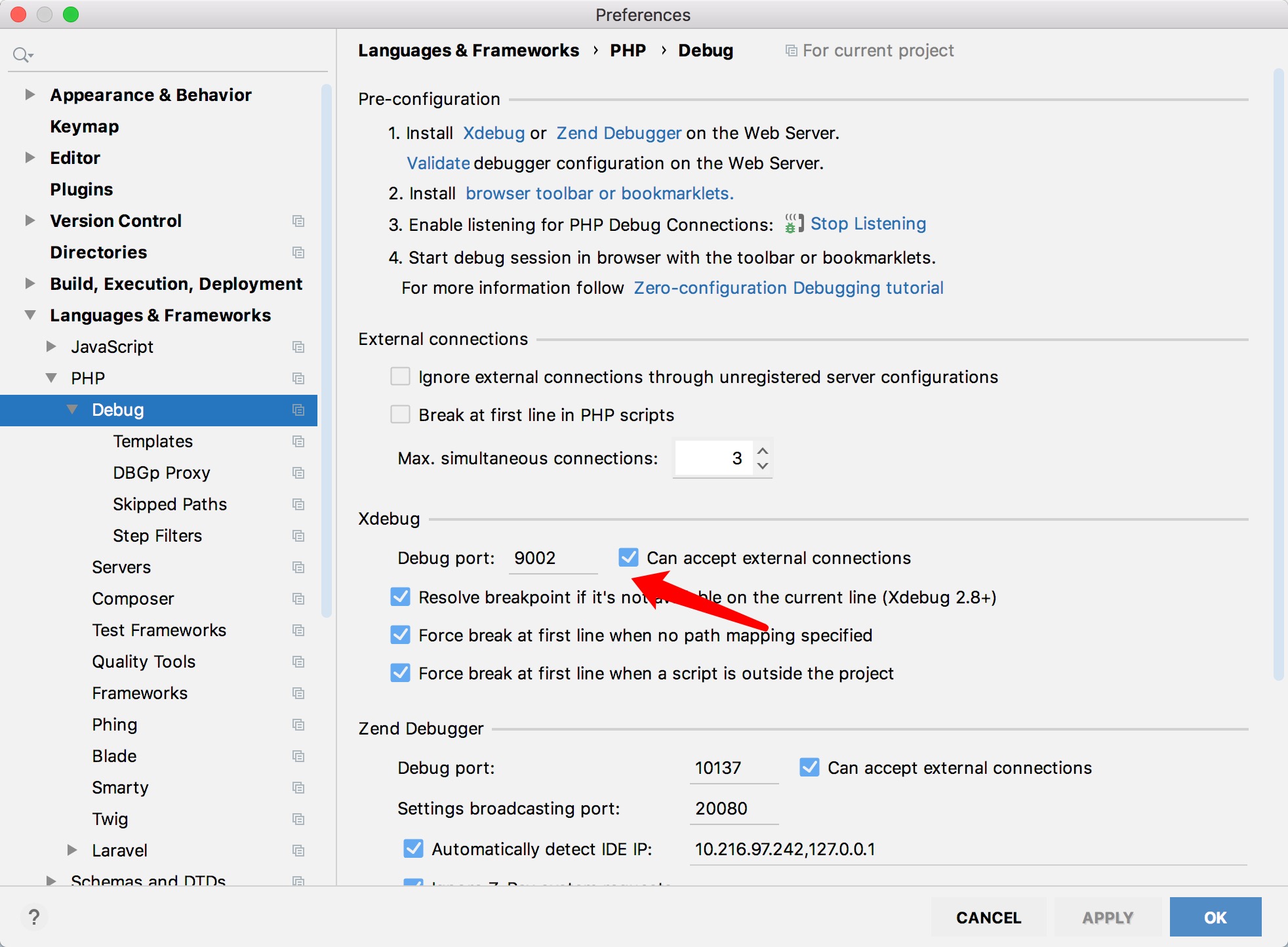This screenshot has height=947, width=1288.
Task: Expand the Laravel tree node
Action: [x=72, y=850]
